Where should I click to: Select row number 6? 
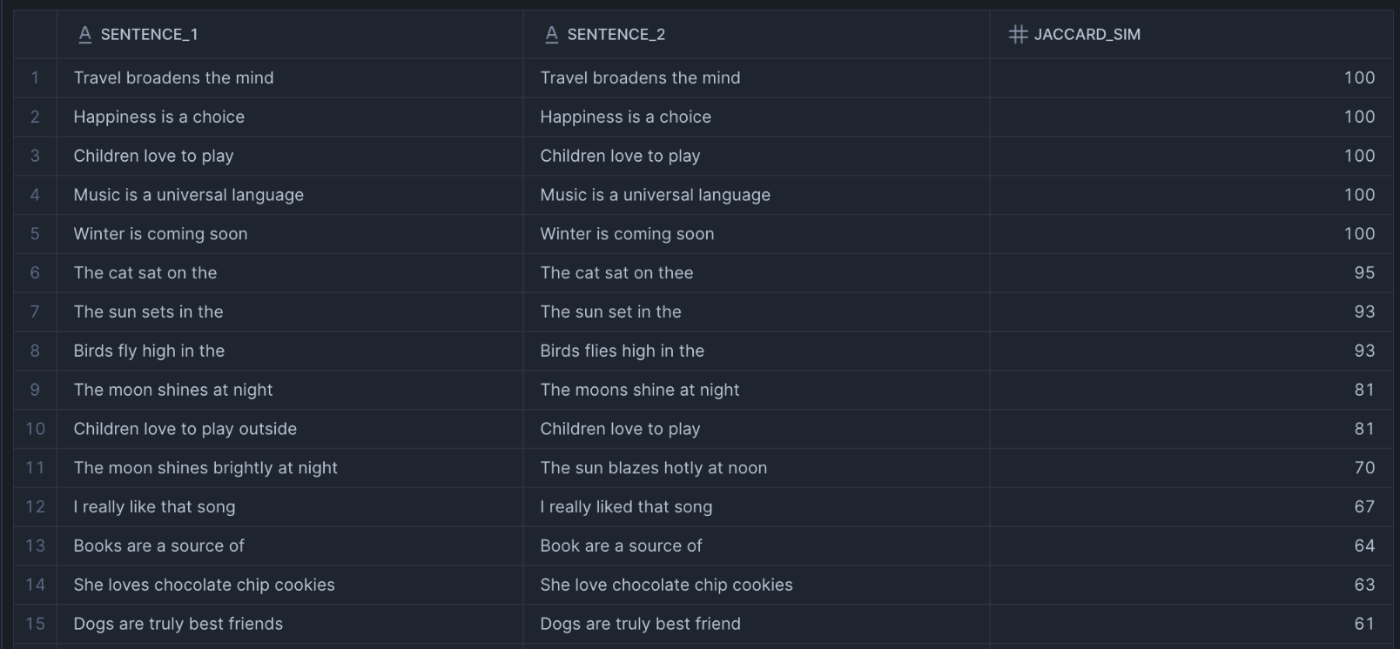click(x=35, y=273)
